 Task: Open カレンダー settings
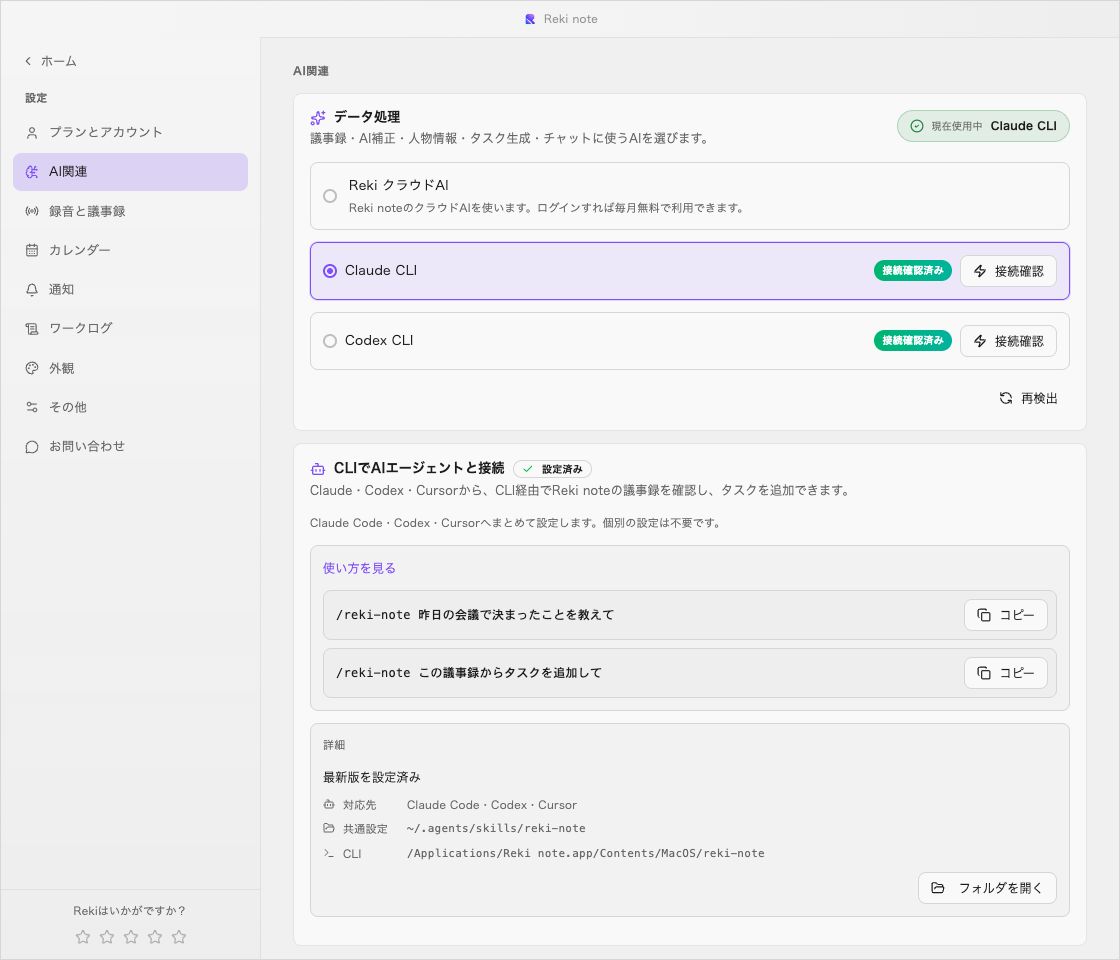[130, 250]
